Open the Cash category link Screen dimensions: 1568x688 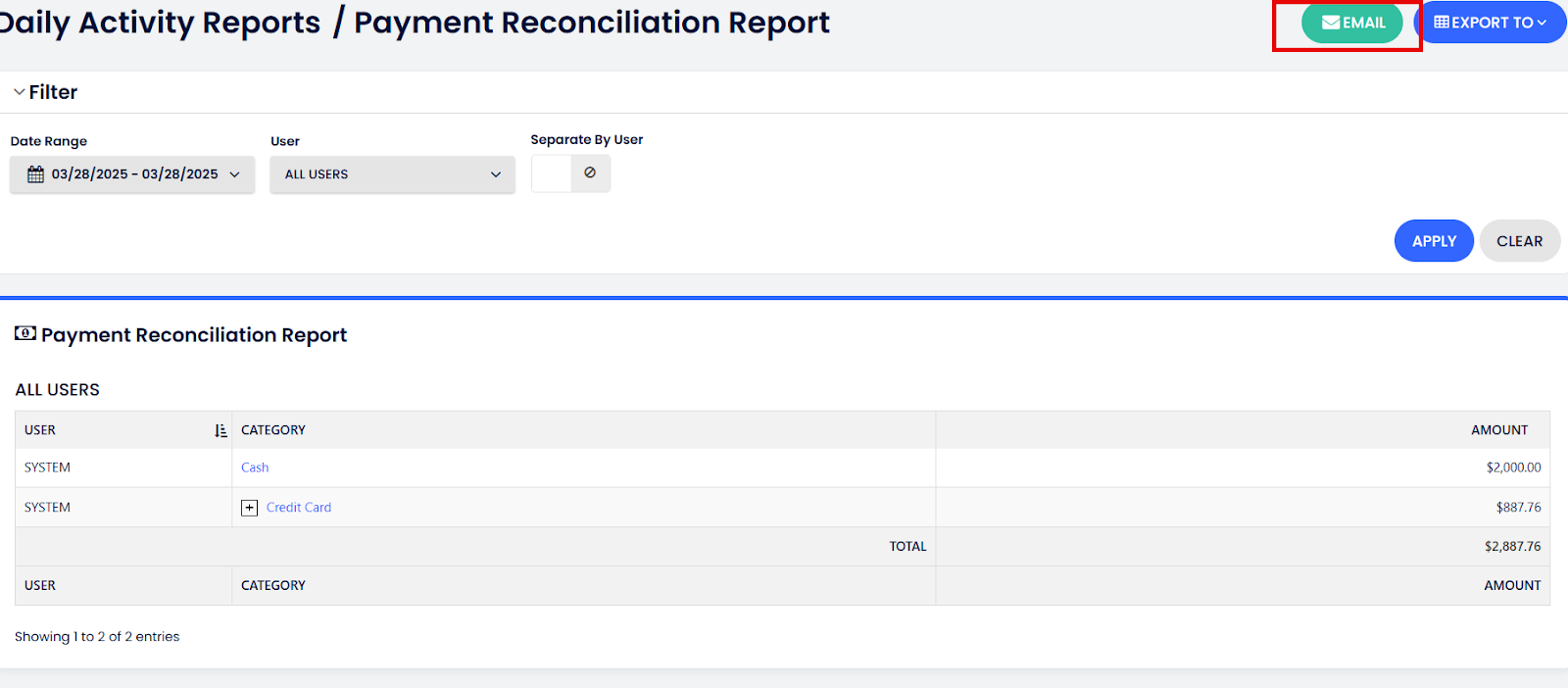point(255,467)
